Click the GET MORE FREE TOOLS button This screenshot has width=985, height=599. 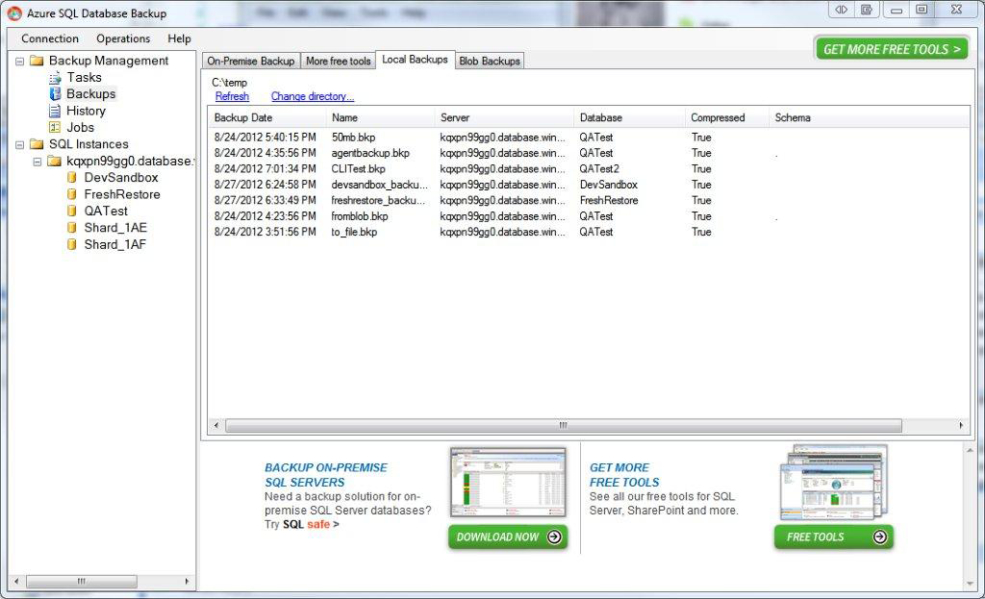pyautogui.click(x=890, y=47)
